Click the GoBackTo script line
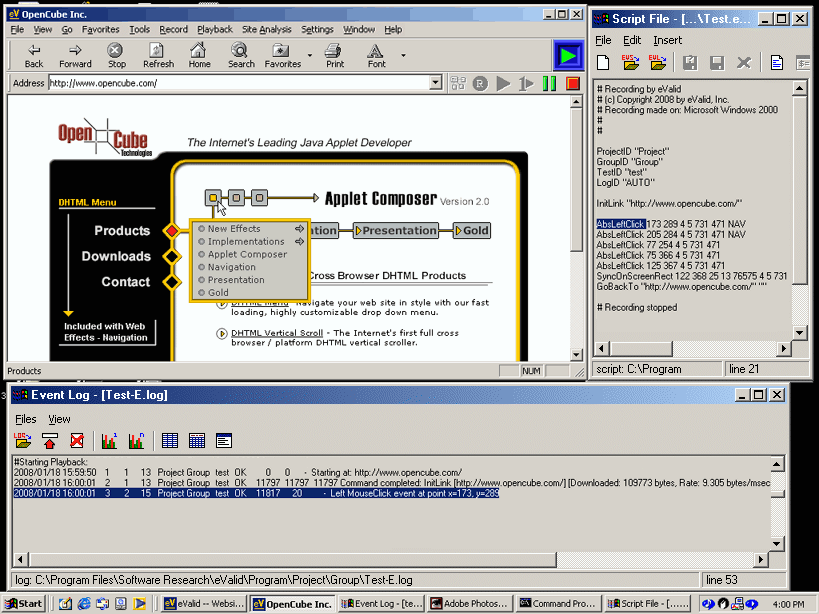The width and height of the screenshot is (819, 614). tap(681, 287)
